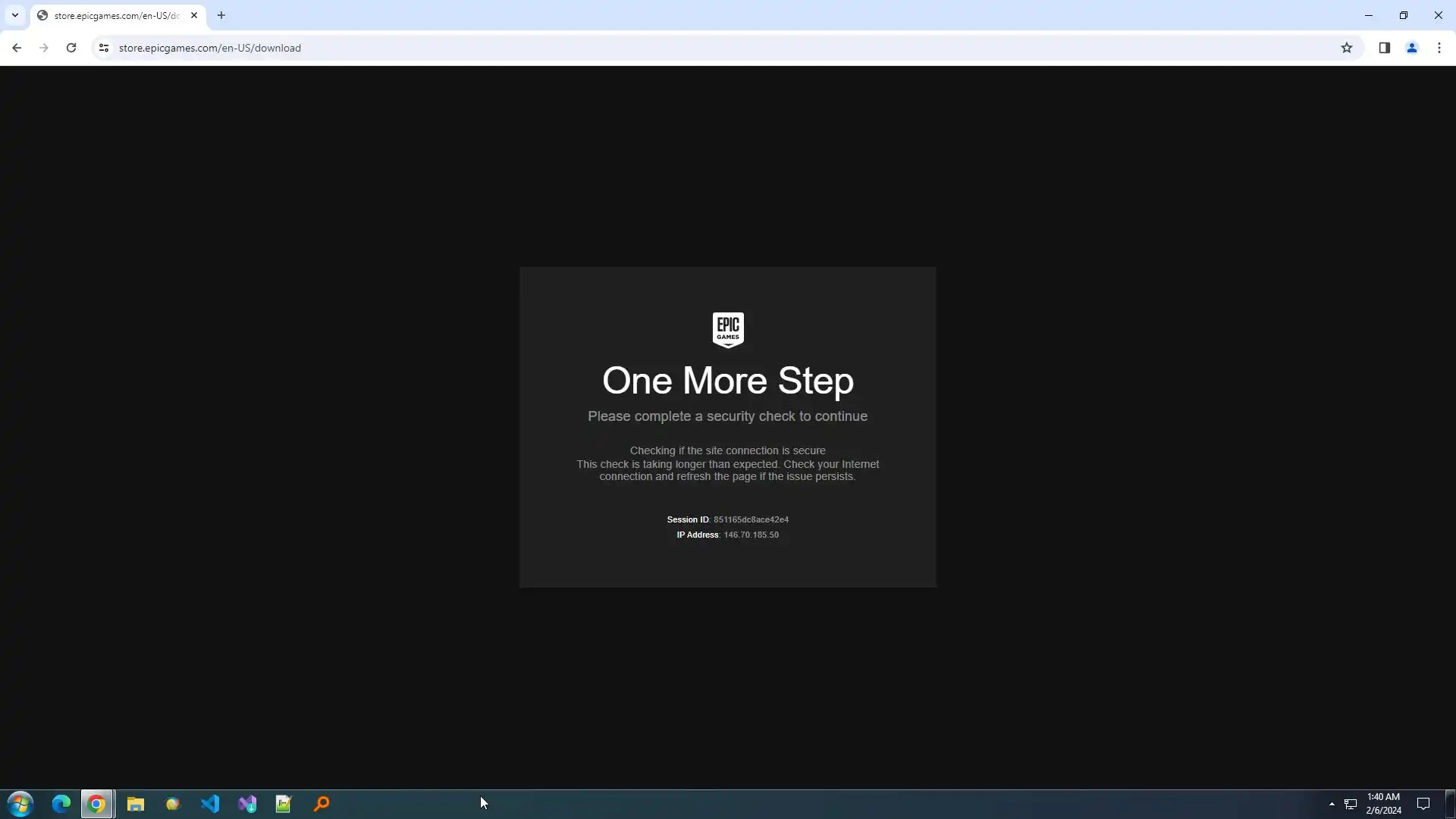Launch Microsoft Edge from the taskbar
Screen dimensions: 1456x819
[61, 804]
